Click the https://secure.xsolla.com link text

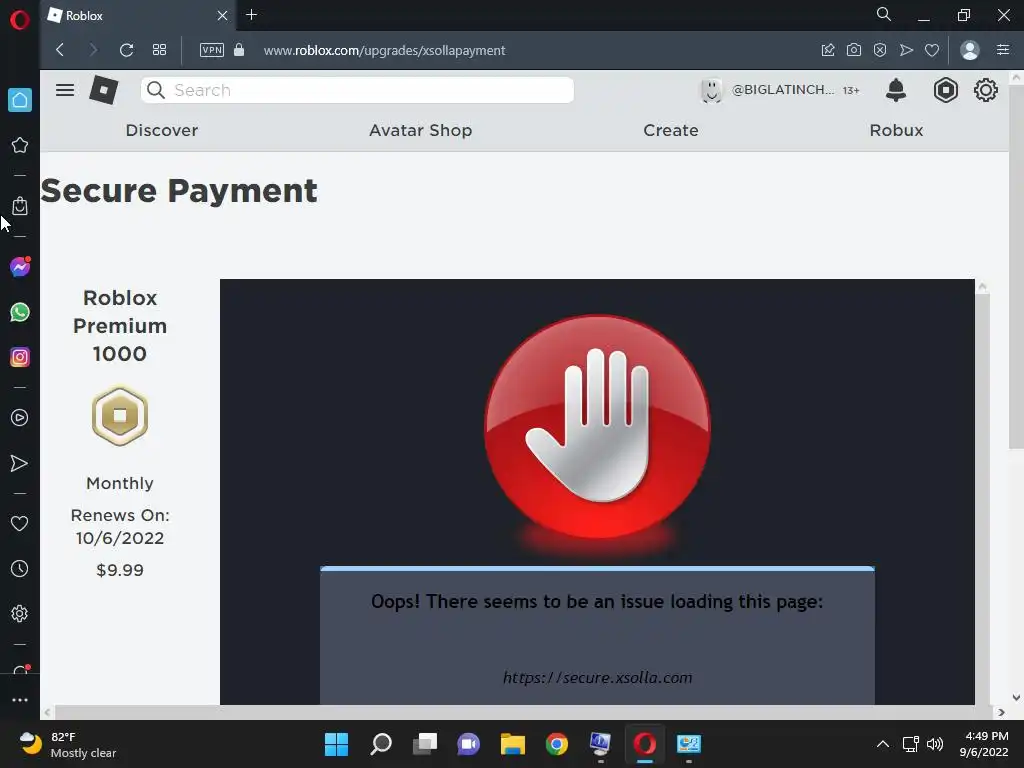point(598,677)
